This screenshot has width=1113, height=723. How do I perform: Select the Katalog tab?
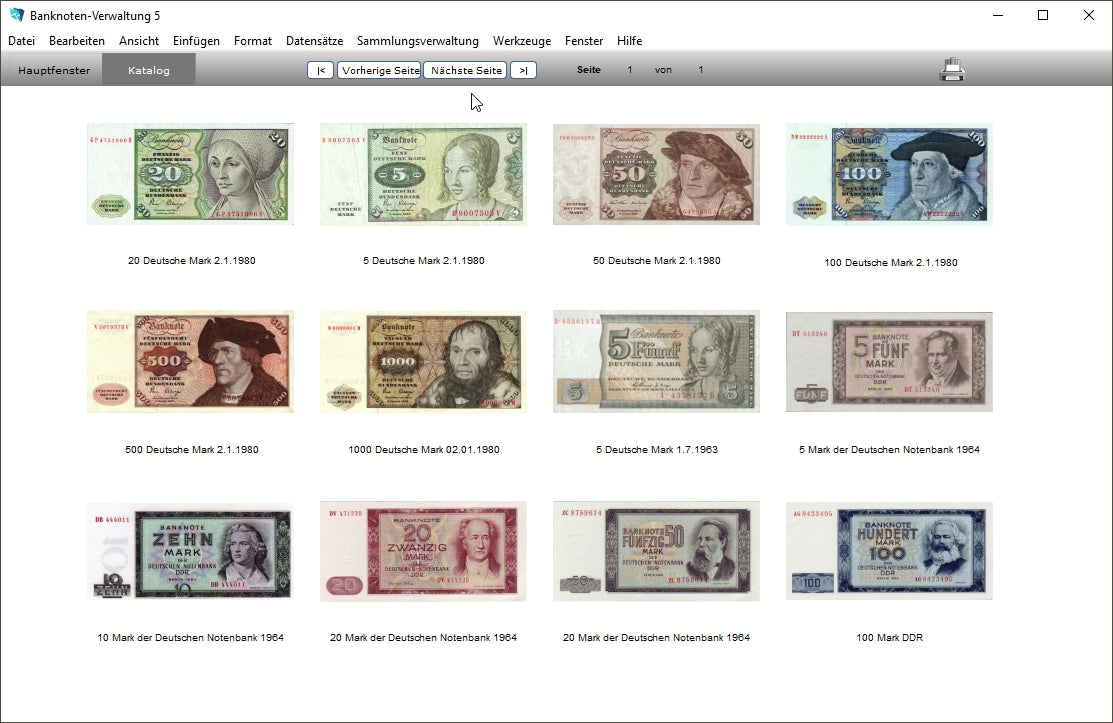click(x=148, y=70)
